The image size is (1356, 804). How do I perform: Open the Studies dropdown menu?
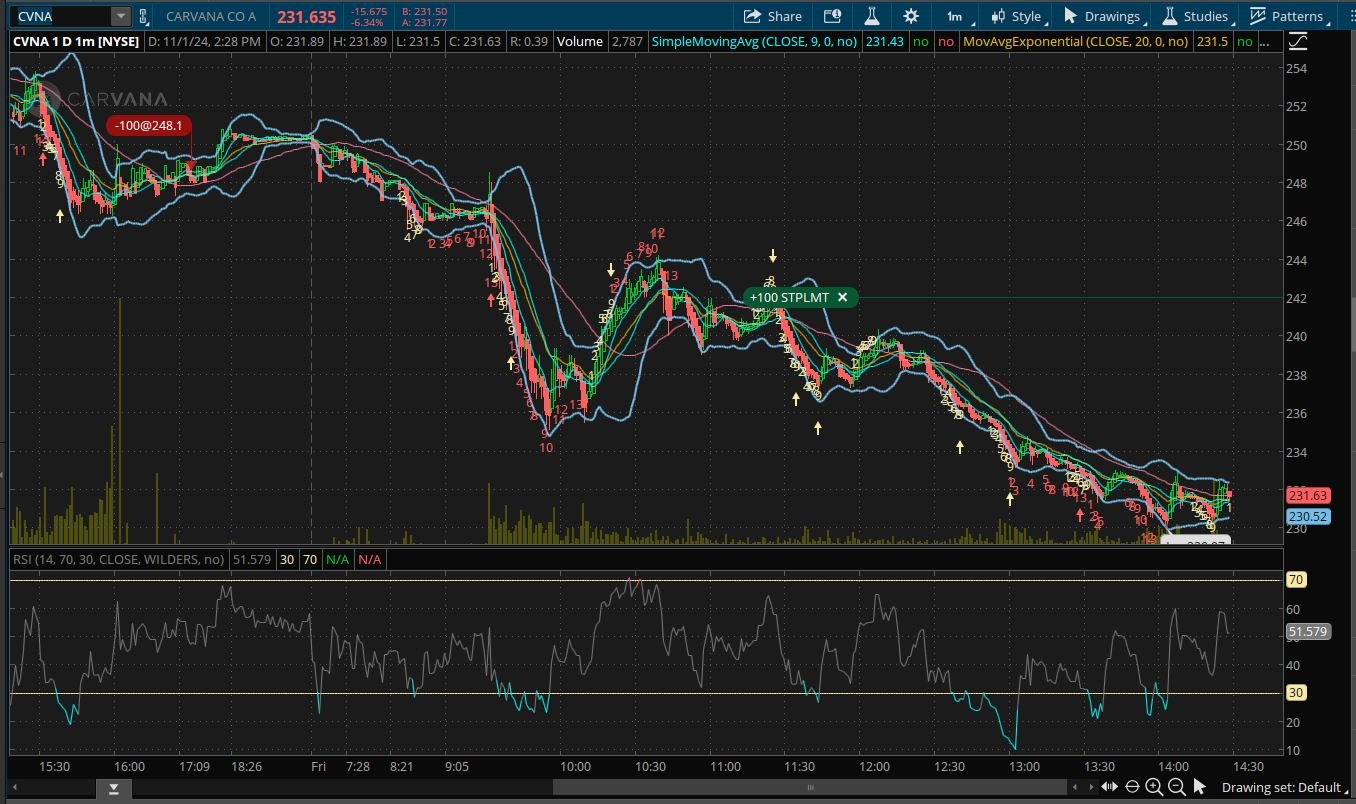point(1195,16)
